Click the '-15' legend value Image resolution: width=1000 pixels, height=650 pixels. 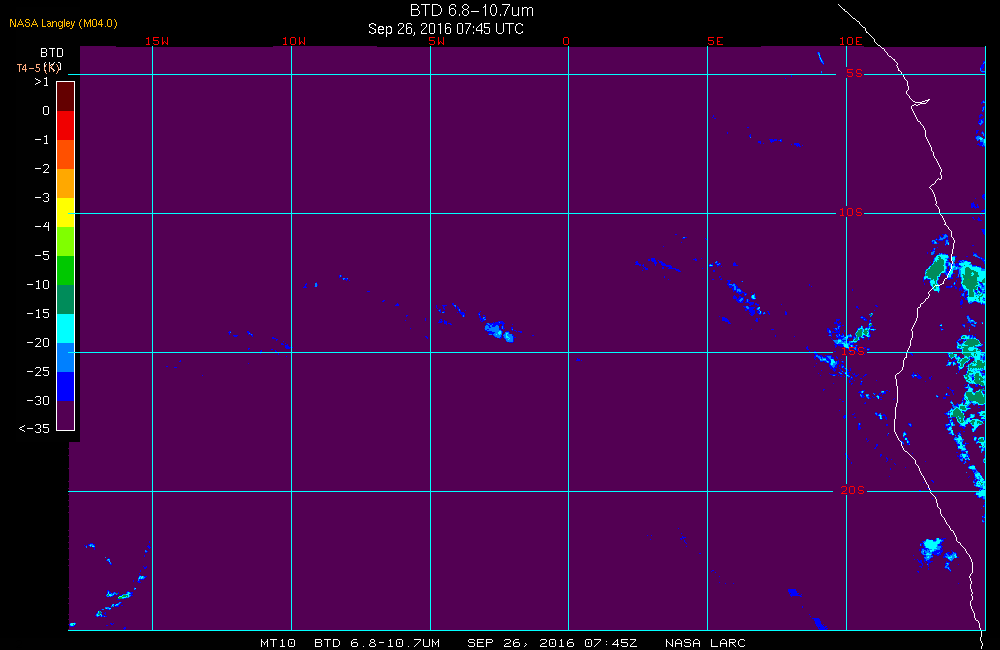(x=38, y=314)
